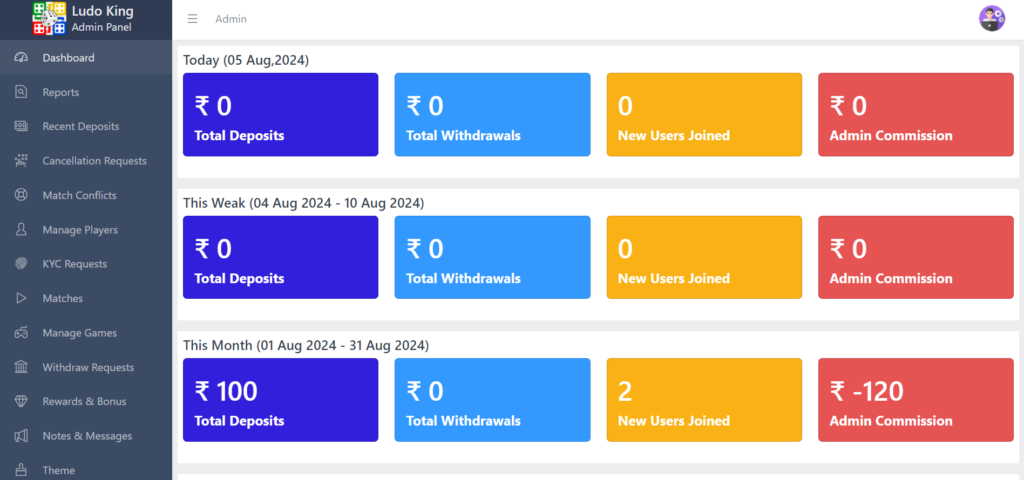Select This Weak Total Deposits card
The height and width of the screenshot is (480, 1024).
[x=280, y=257]
